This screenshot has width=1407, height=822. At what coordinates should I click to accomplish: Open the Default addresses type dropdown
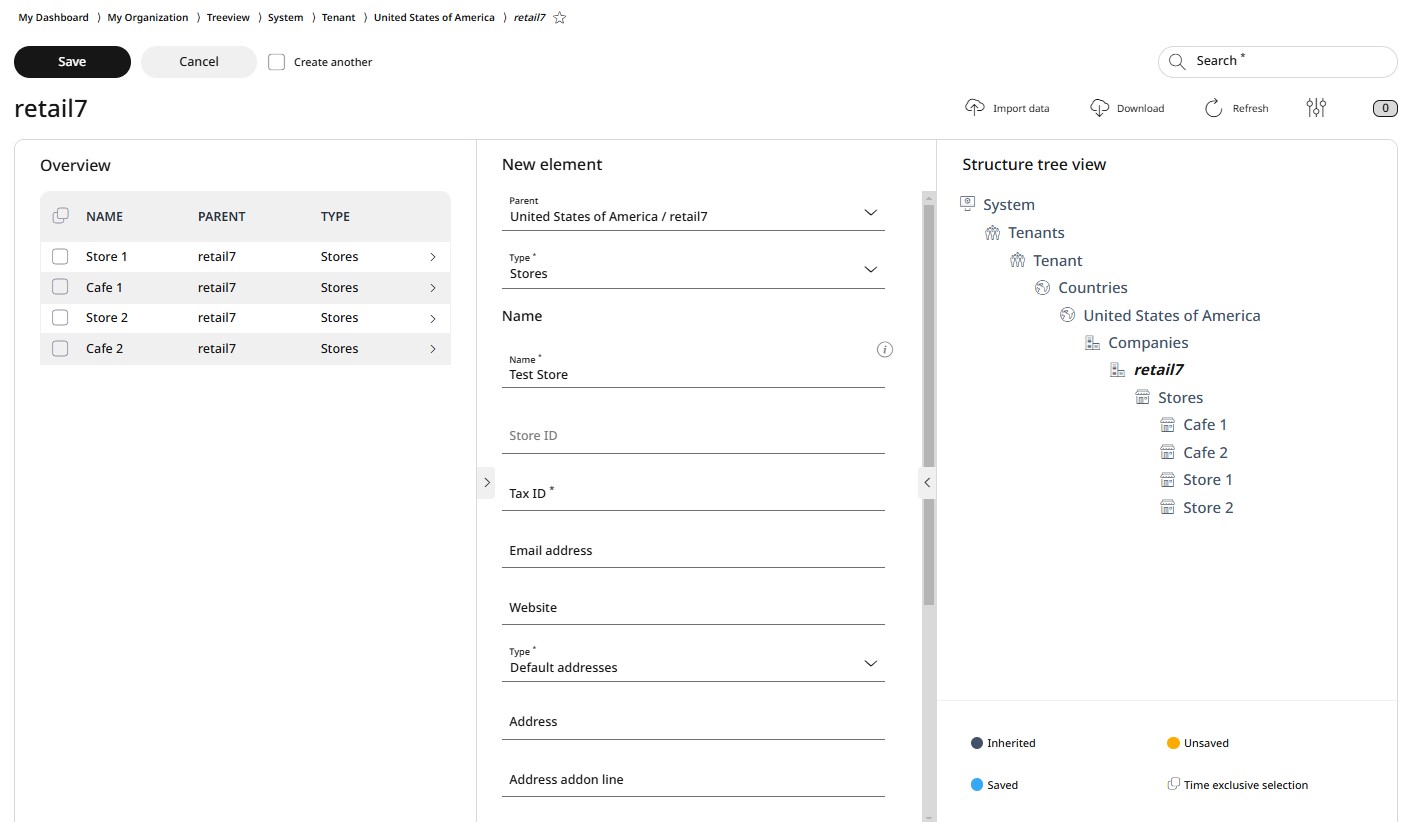coord(693,662)
